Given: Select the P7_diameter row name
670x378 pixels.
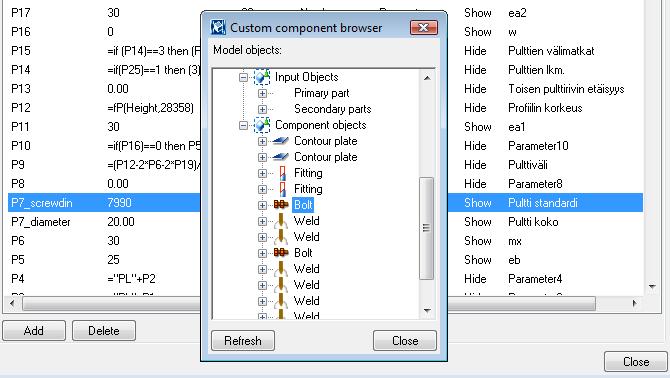Looking at the screenshot, I should 41,222.
